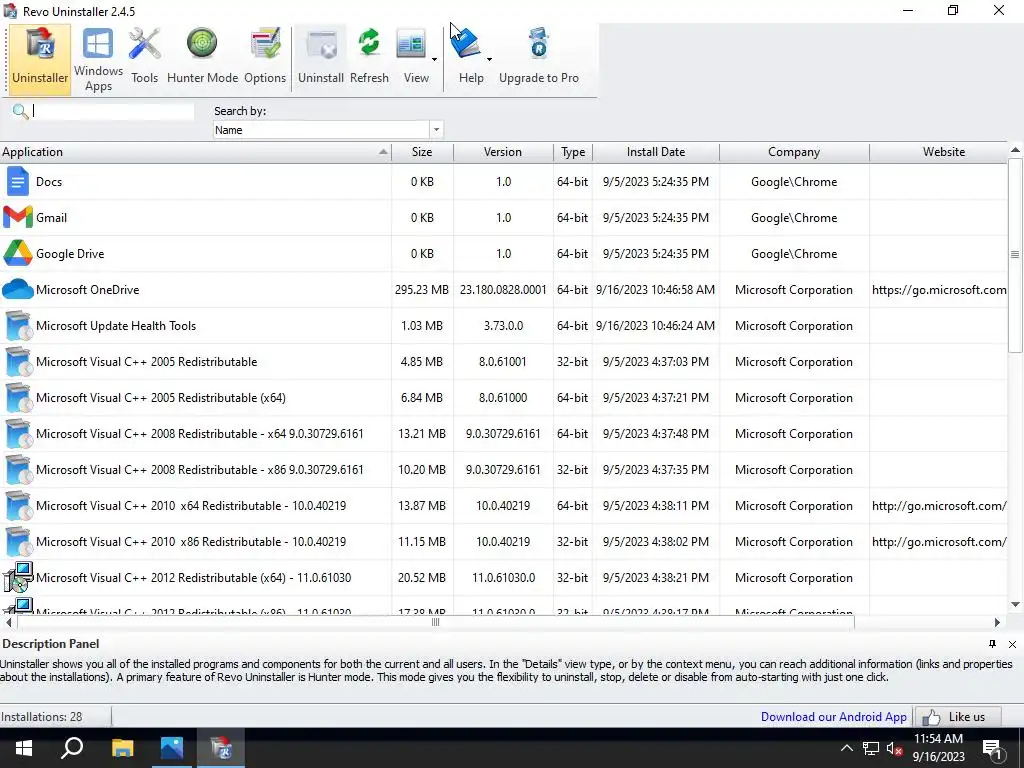The width and height of the screenshot is (1024, 768).
Task: Open the Search by Name combo box
Action: (x=328, y=129)
